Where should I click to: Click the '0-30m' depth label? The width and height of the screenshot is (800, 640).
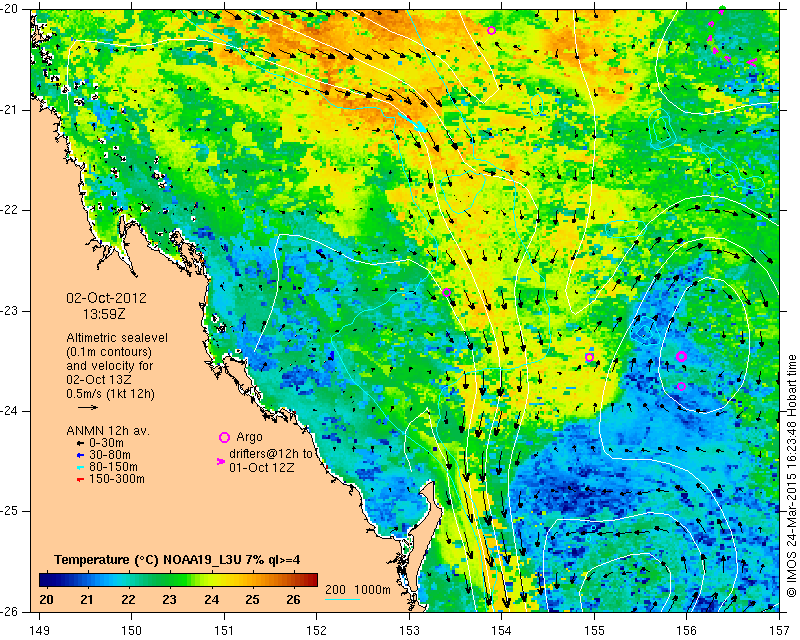click(106, 443)
